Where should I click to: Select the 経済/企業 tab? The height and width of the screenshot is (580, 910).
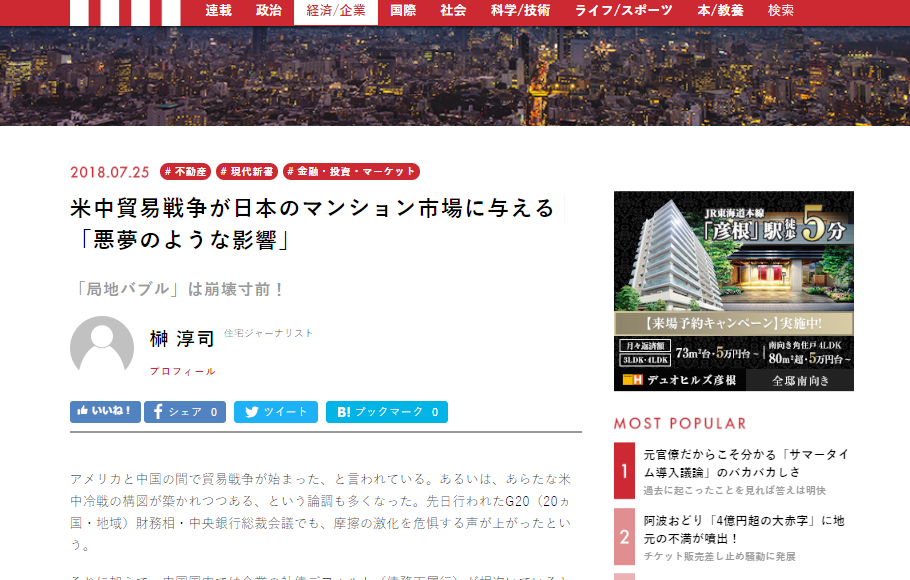pyautogui.click(x=336, y=11)
